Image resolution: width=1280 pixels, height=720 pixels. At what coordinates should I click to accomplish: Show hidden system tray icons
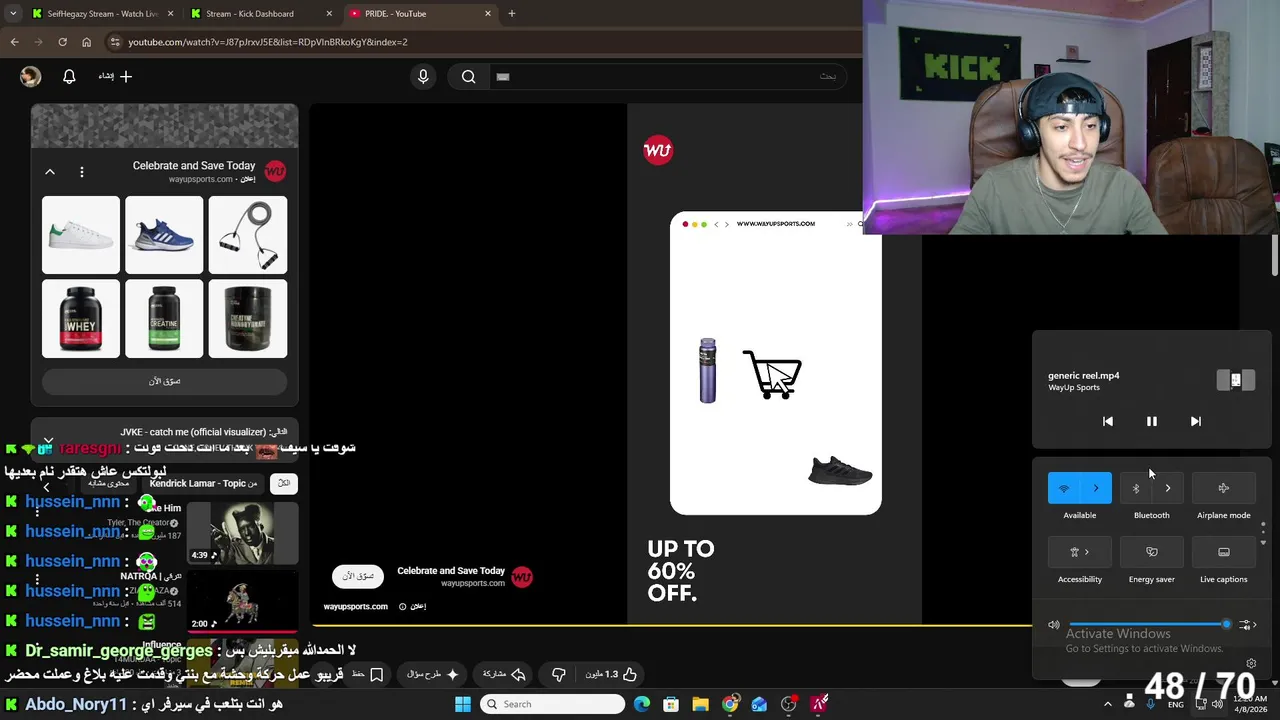click(1107, 704)
